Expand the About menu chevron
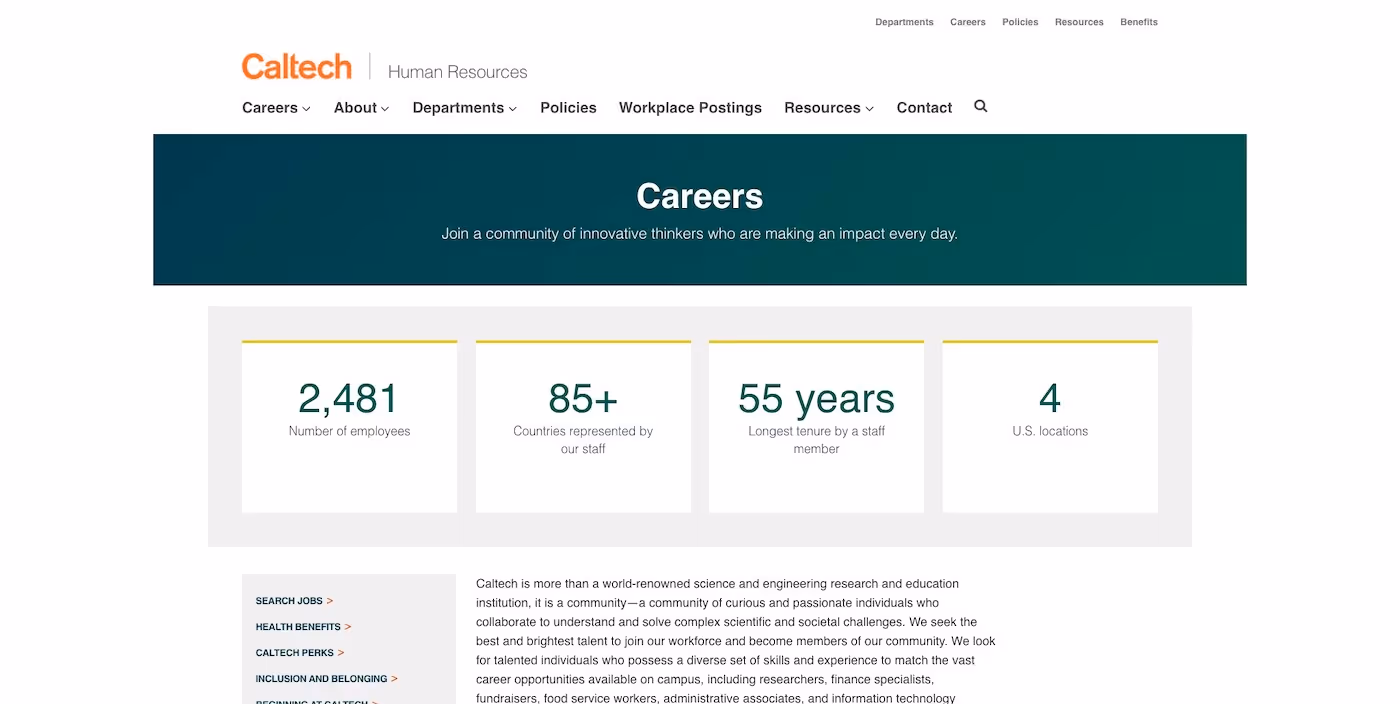1400x704 pixels. pos(384,108)
